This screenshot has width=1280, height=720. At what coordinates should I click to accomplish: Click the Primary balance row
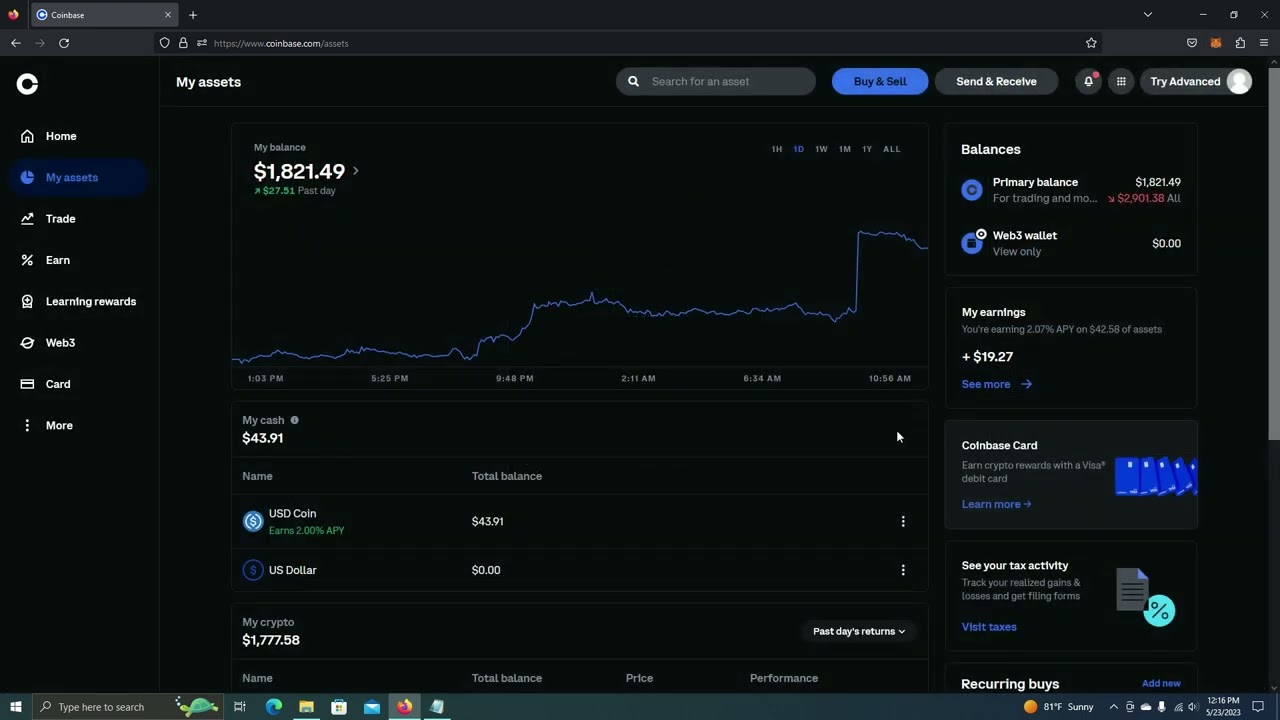tap(1071, 190)
